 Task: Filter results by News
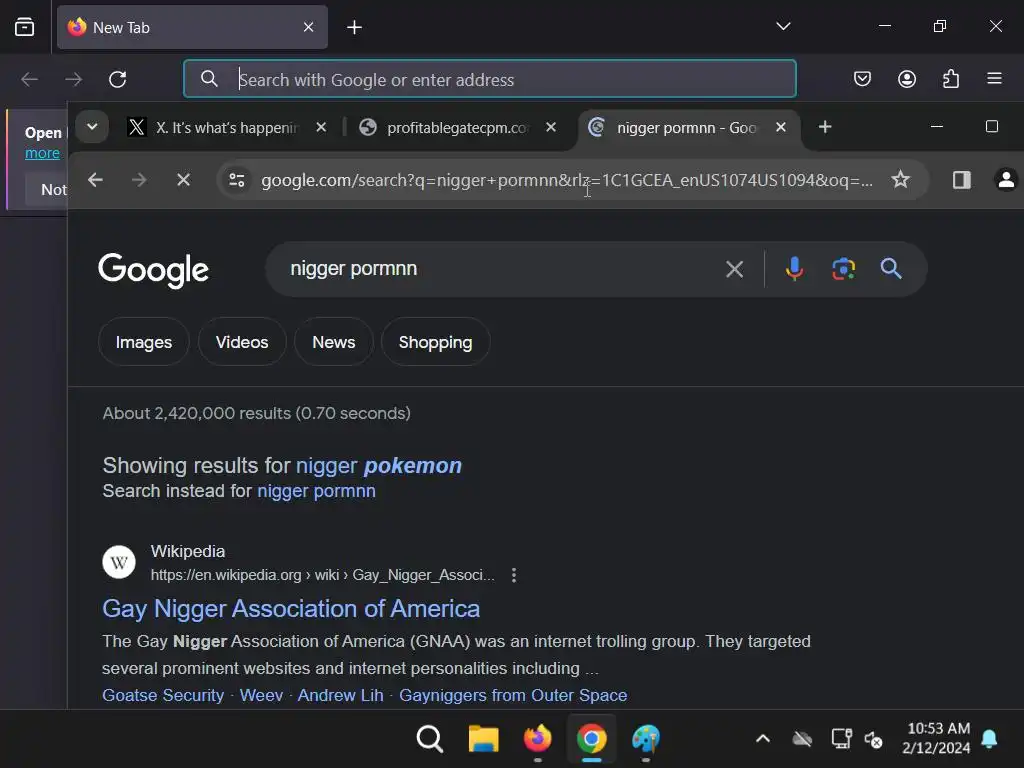point(334,342)
